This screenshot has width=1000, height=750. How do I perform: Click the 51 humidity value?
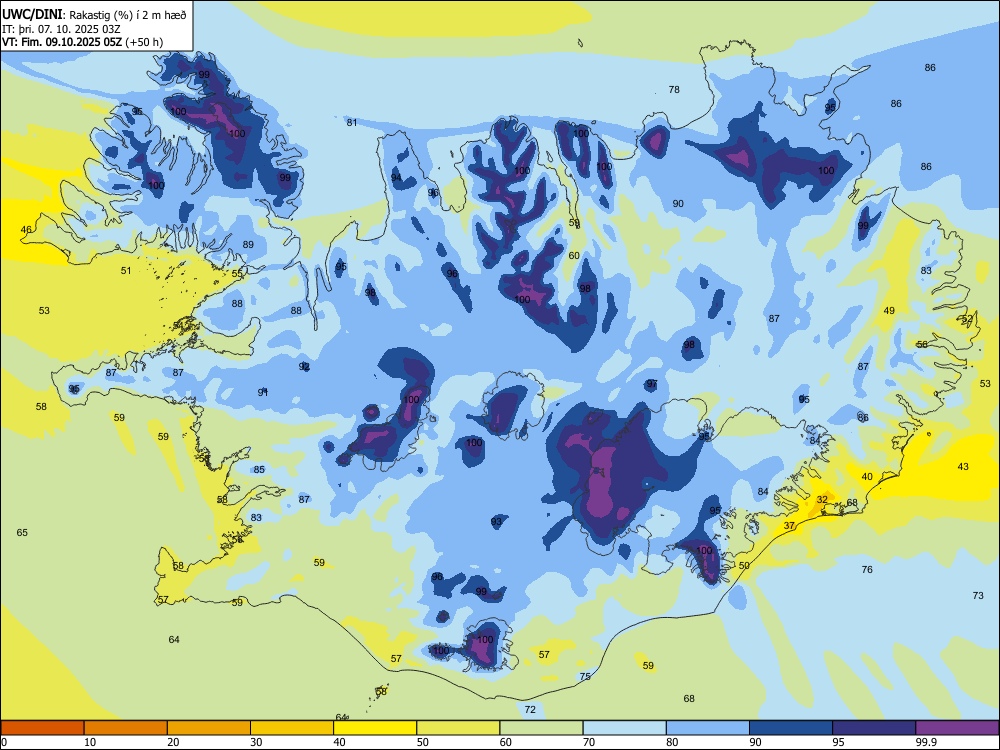click(126, 270)
